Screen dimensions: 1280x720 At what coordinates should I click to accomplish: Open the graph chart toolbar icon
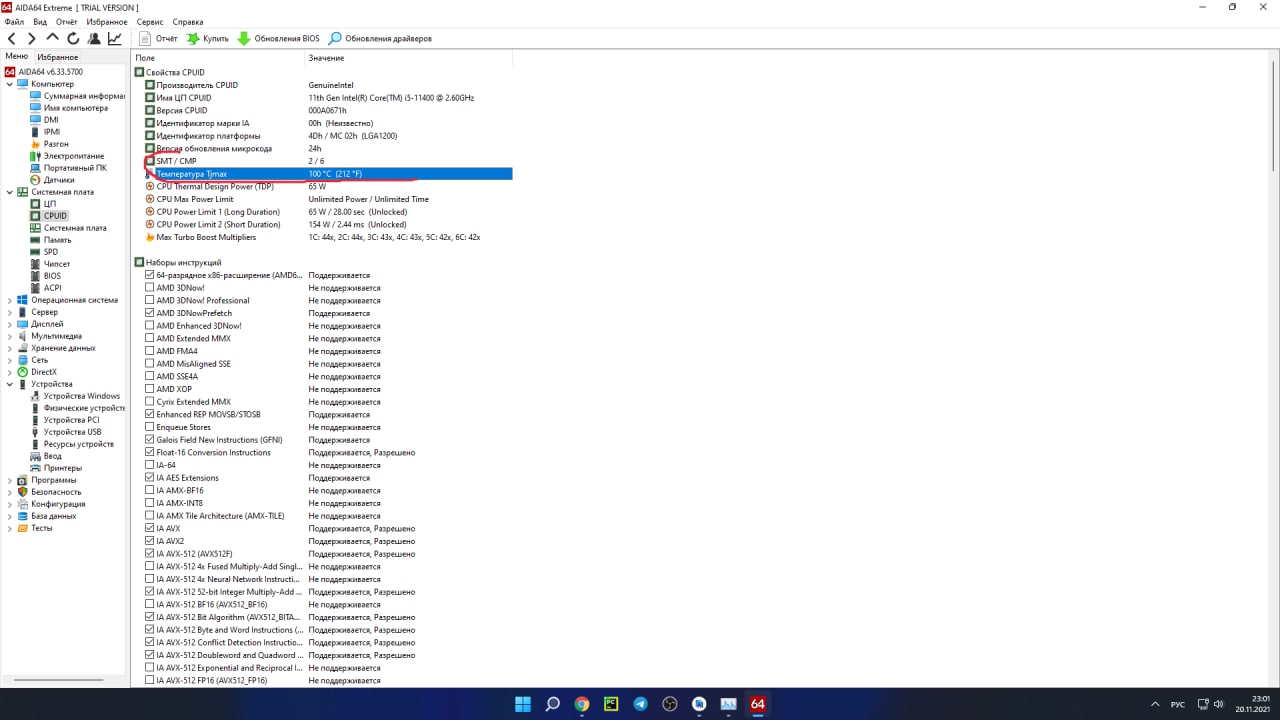(115, 39)
